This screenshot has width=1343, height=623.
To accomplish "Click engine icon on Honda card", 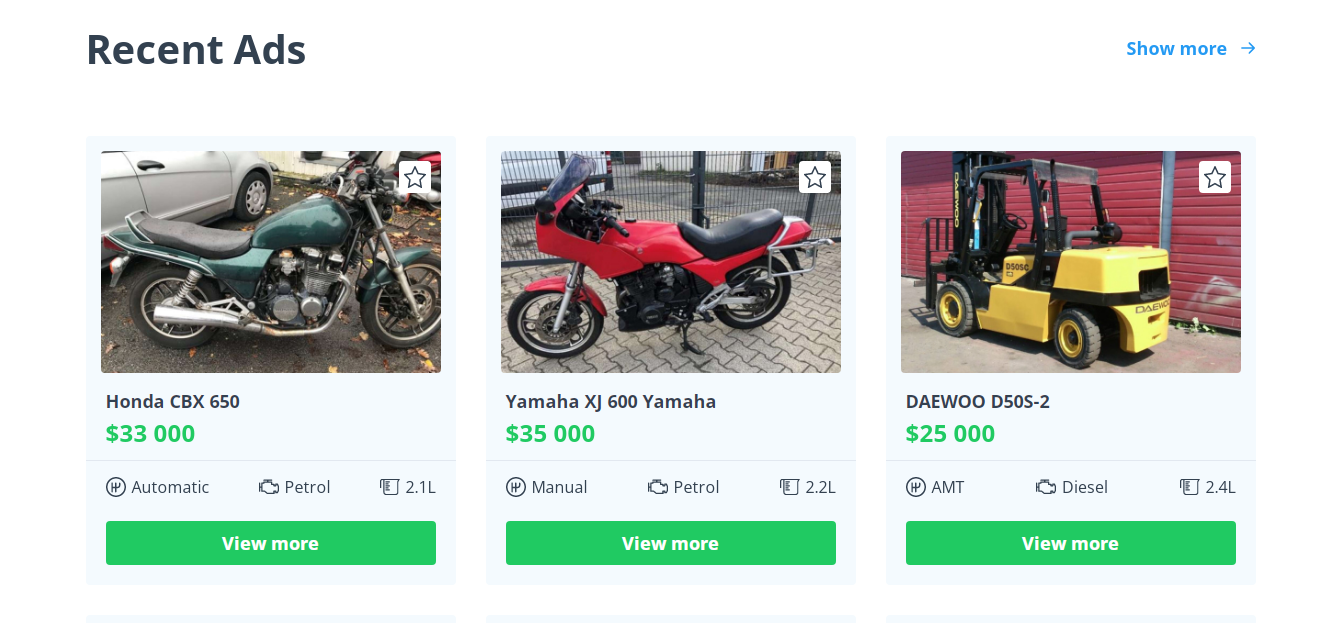I will [x=269, y=487].
